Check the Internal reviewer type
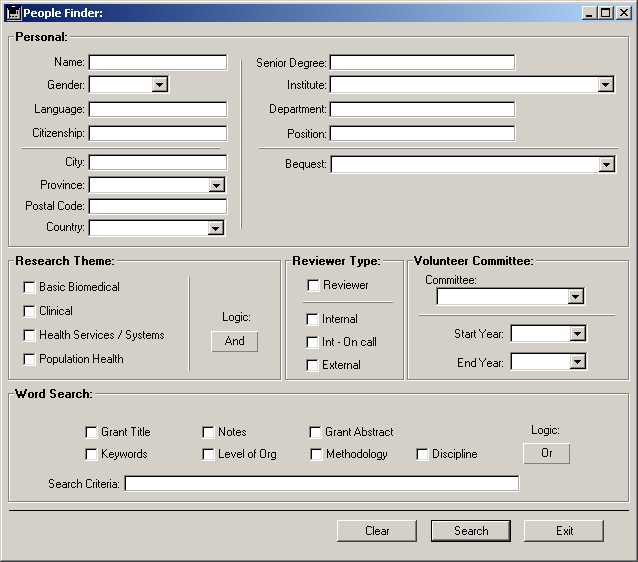This screenshot has height=562, width=638. click(312, 319)
